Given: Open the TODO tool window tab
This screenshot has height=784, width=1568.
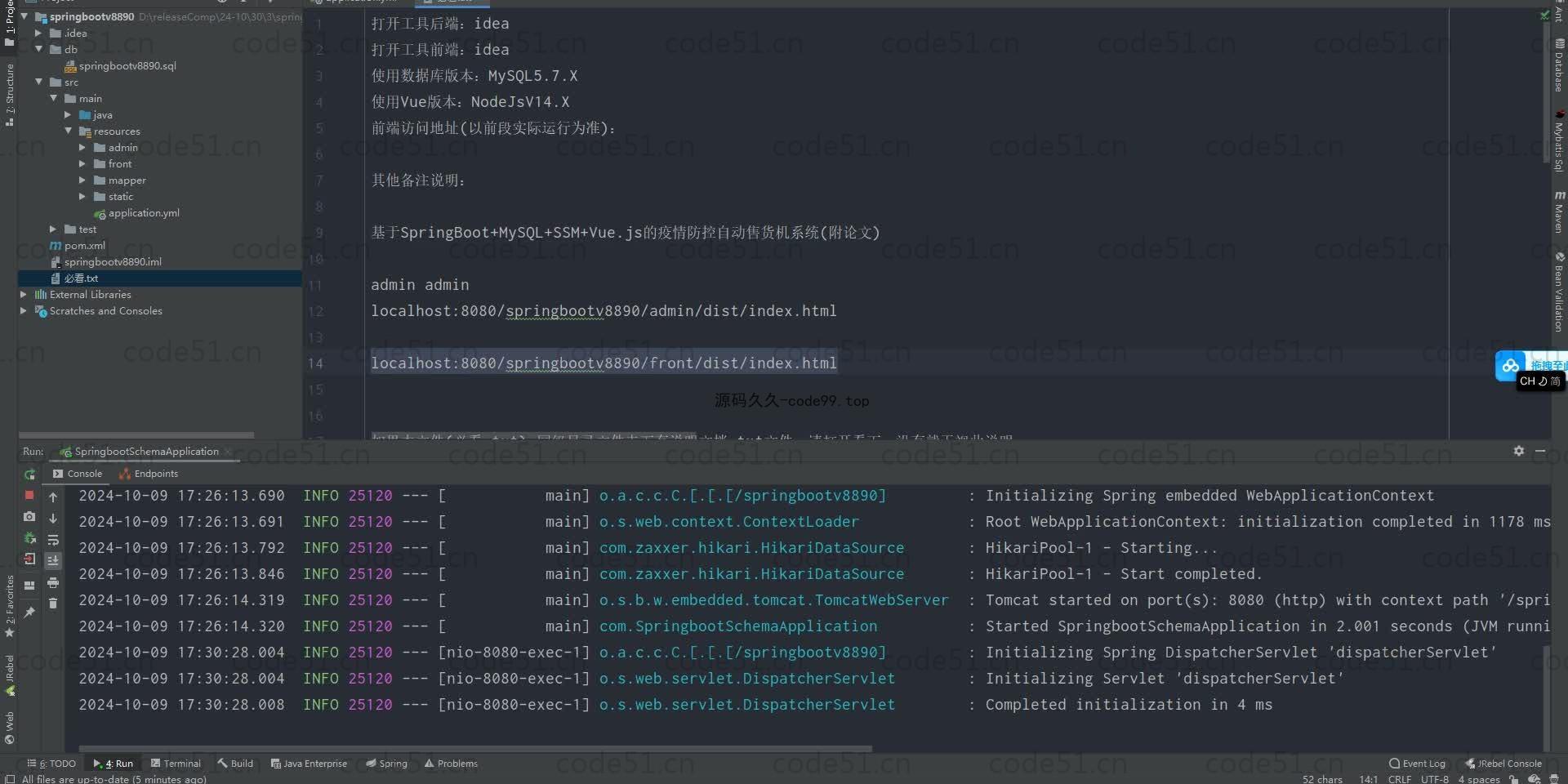Looking at the screenshot, I should pos(51,764).
